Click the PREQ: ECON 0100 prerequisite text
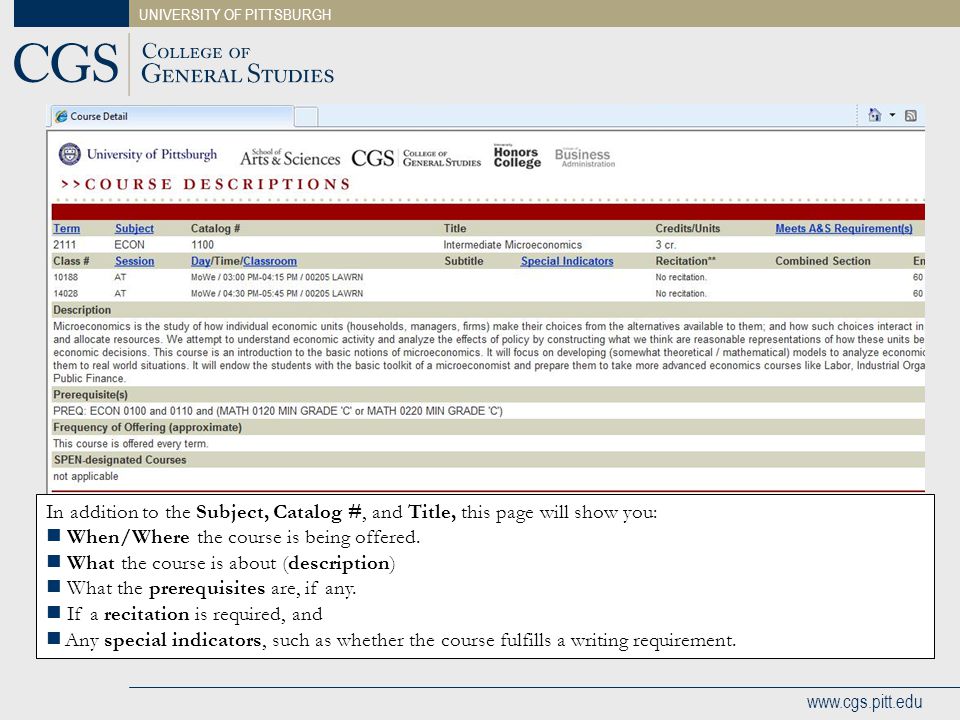 pos(278,411)
